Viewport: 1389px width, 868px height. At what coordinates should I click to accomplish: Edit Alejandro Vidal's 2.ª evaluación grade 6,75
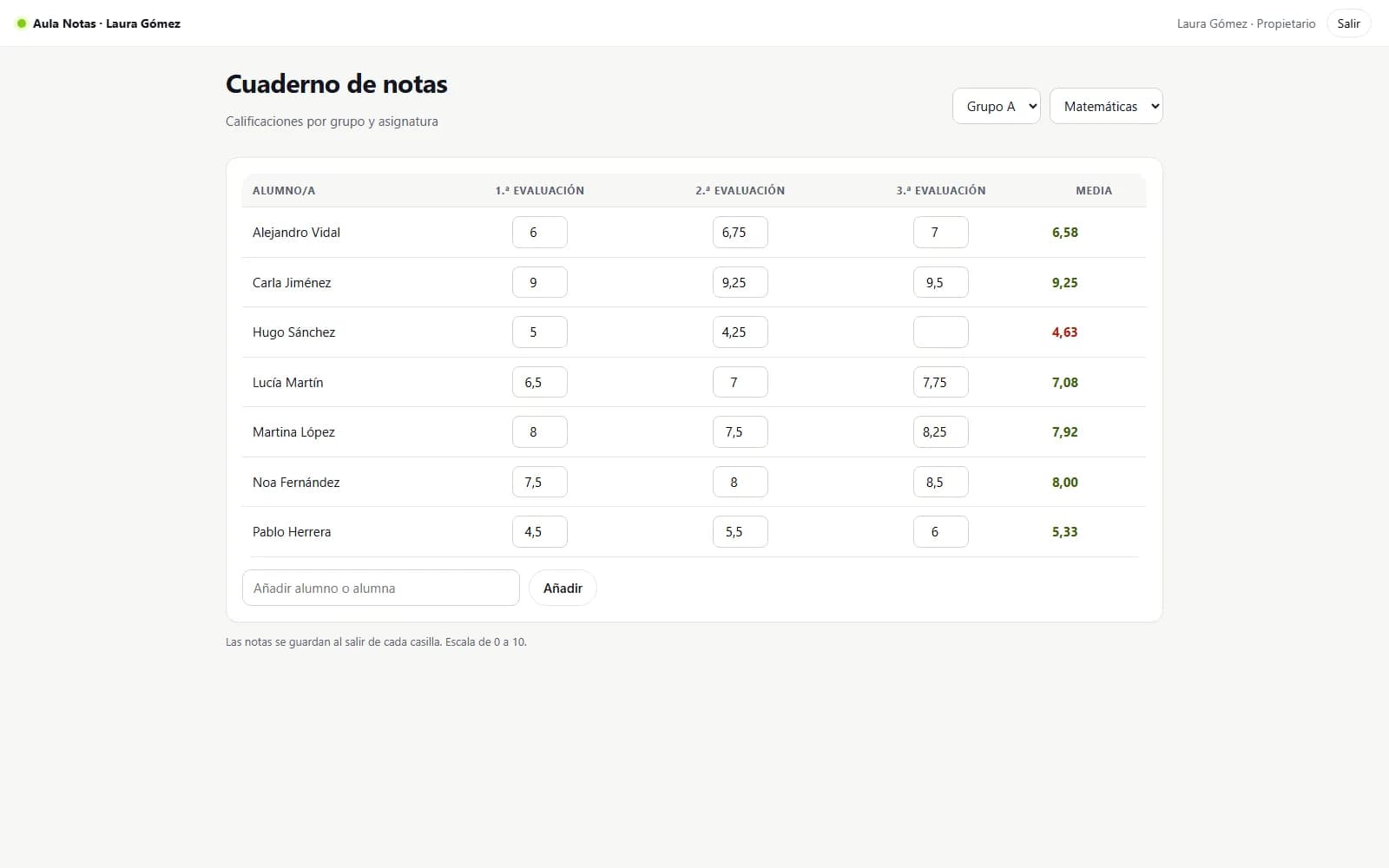(x=740, y=233)
